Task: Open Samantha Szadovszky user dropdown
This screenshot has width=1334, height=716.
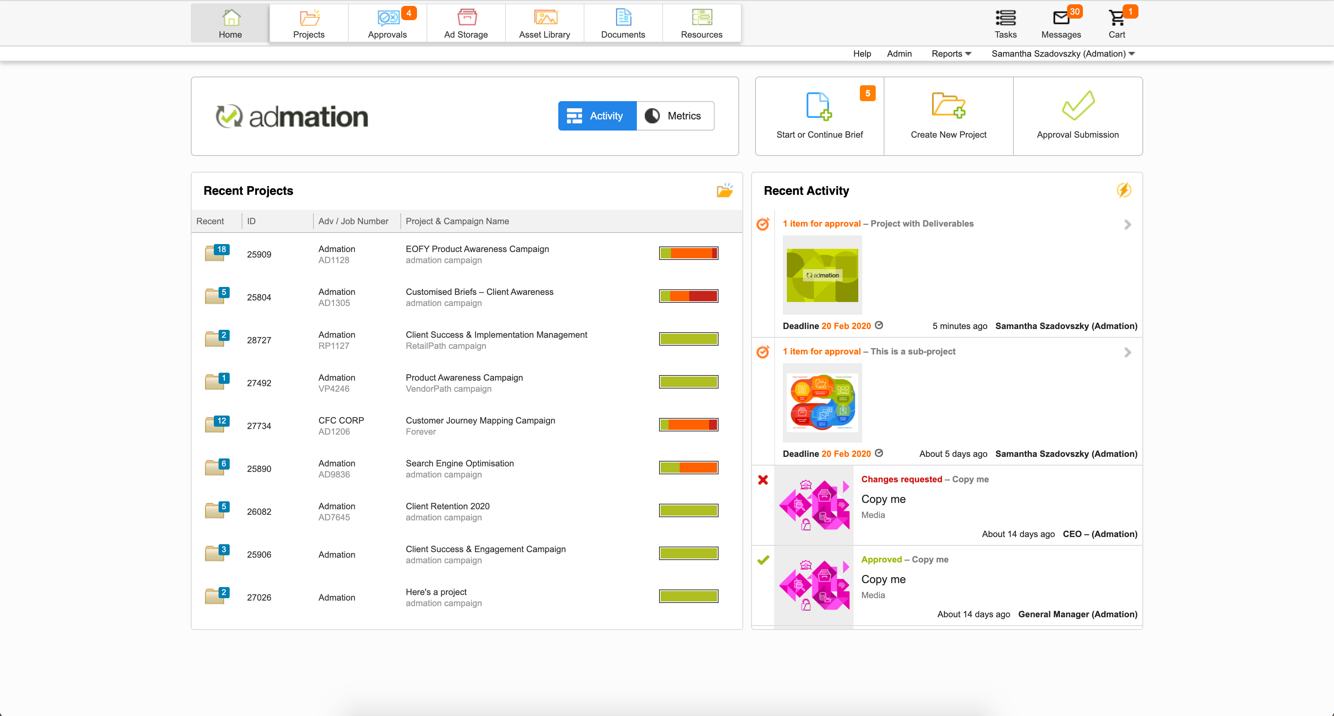Action: [x=1063, y=54]
